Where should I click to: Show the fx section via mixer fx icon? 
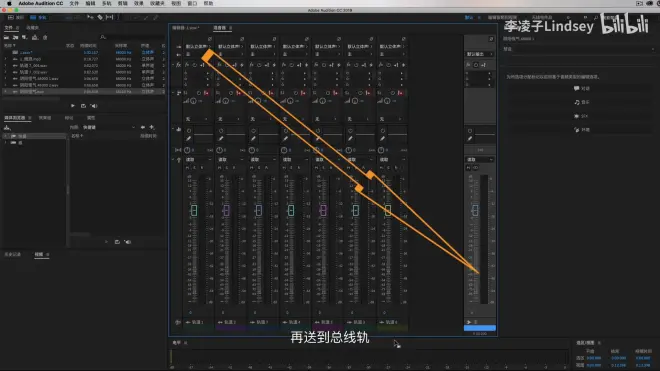tap(178, 65)
